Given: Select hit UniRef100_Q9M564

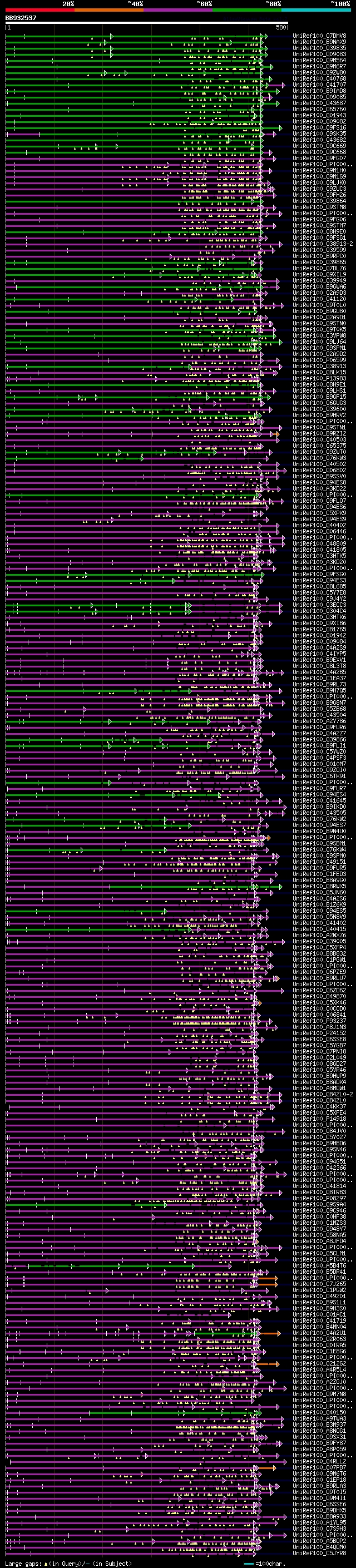Looking at the screenshot, I should pos(319,60).
